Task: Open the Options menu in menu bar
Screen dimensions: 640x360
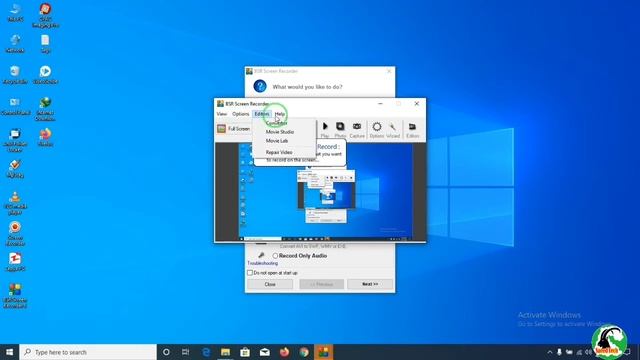Action: [x=240, y=114]
